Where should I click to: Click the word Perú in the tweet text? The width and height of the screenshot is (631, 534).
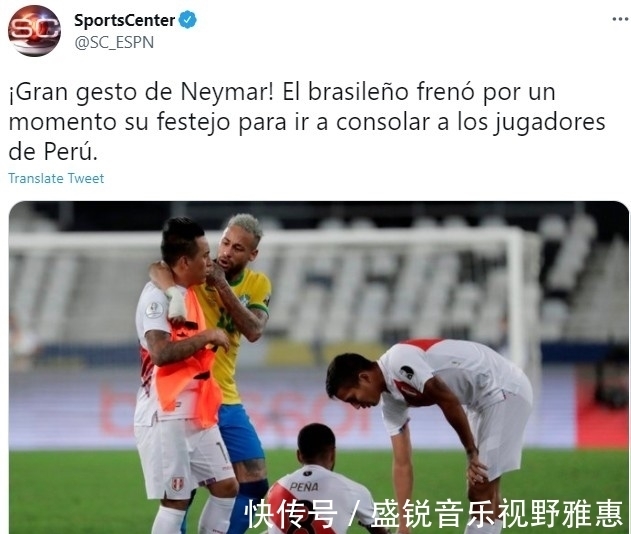(70, 152)
